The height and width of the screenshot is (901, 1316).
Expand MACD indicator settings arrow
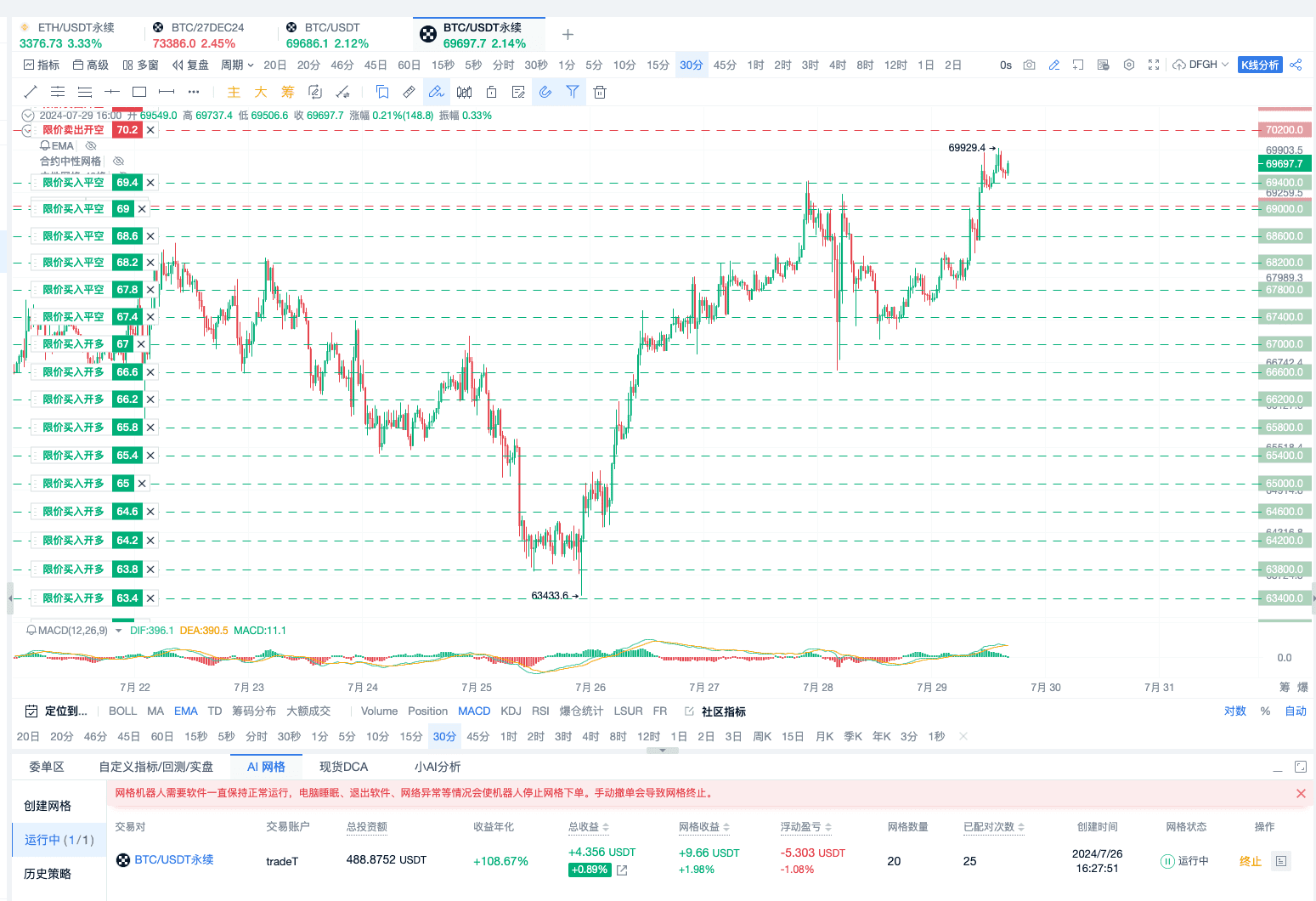pyautogui.click(x=118, y=631)
